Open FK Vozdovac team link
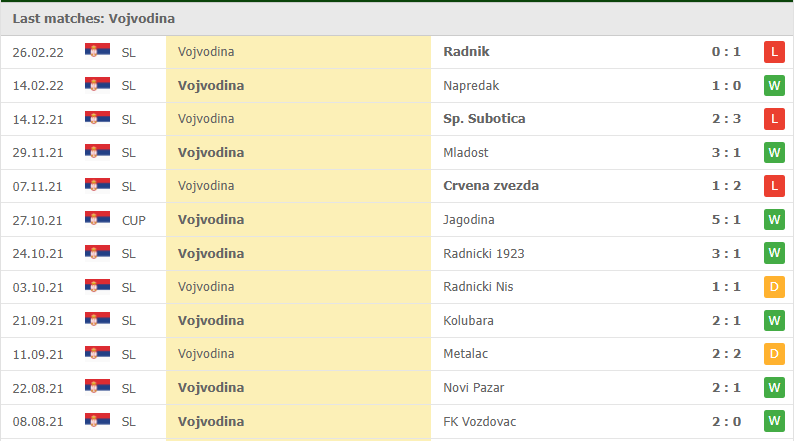794x441 pixels. (x=480, y=421)
